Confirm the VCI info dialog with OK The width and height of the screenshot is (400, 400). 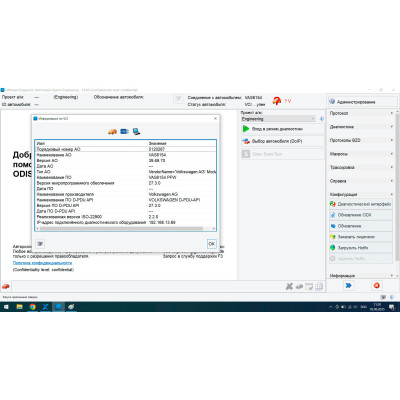(211, 244)
